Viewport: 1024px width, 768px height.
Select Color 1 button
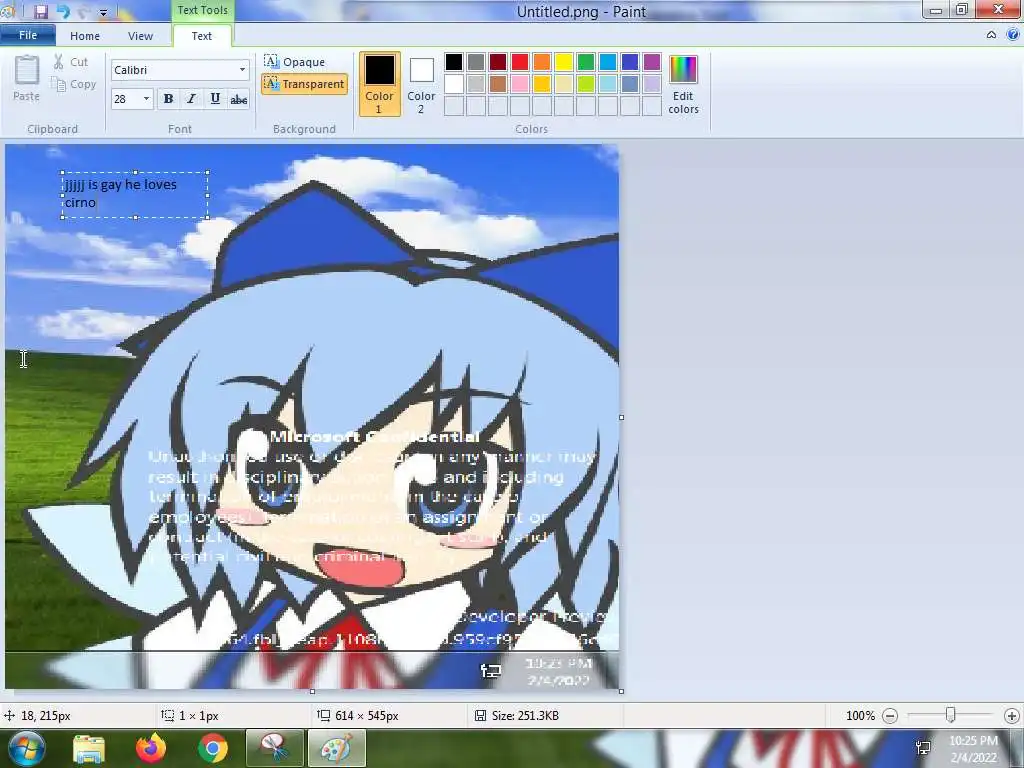(x=379, y=84)
